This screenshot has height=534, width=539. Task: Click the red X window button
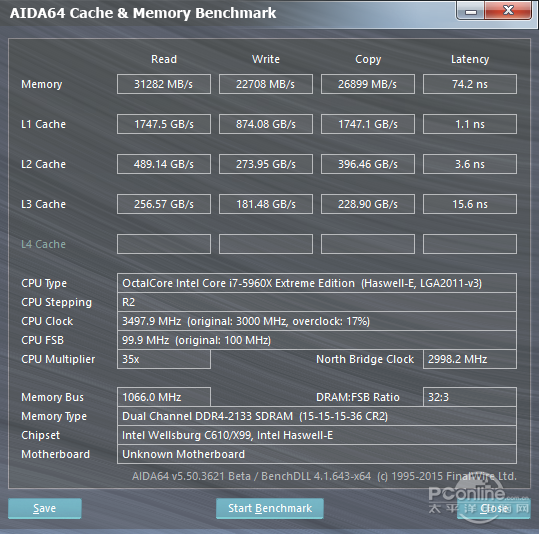click(508, 10)
